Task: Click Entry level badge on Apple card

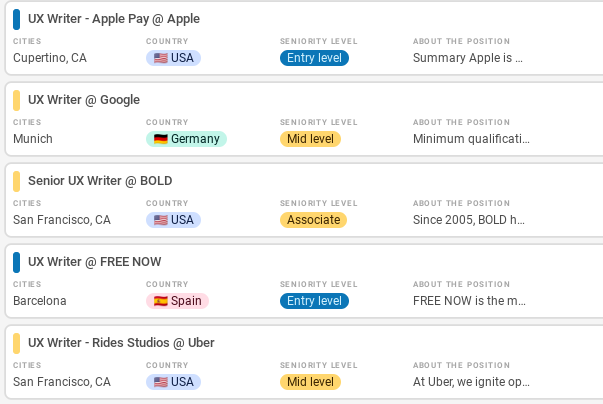Action: (x=314, y=58)
